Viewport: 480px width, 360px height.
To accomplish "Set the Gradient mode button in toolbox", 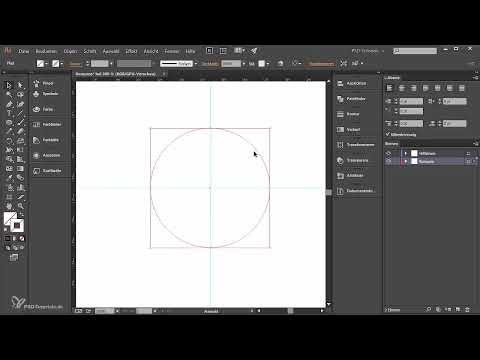I will pos(14,238).
